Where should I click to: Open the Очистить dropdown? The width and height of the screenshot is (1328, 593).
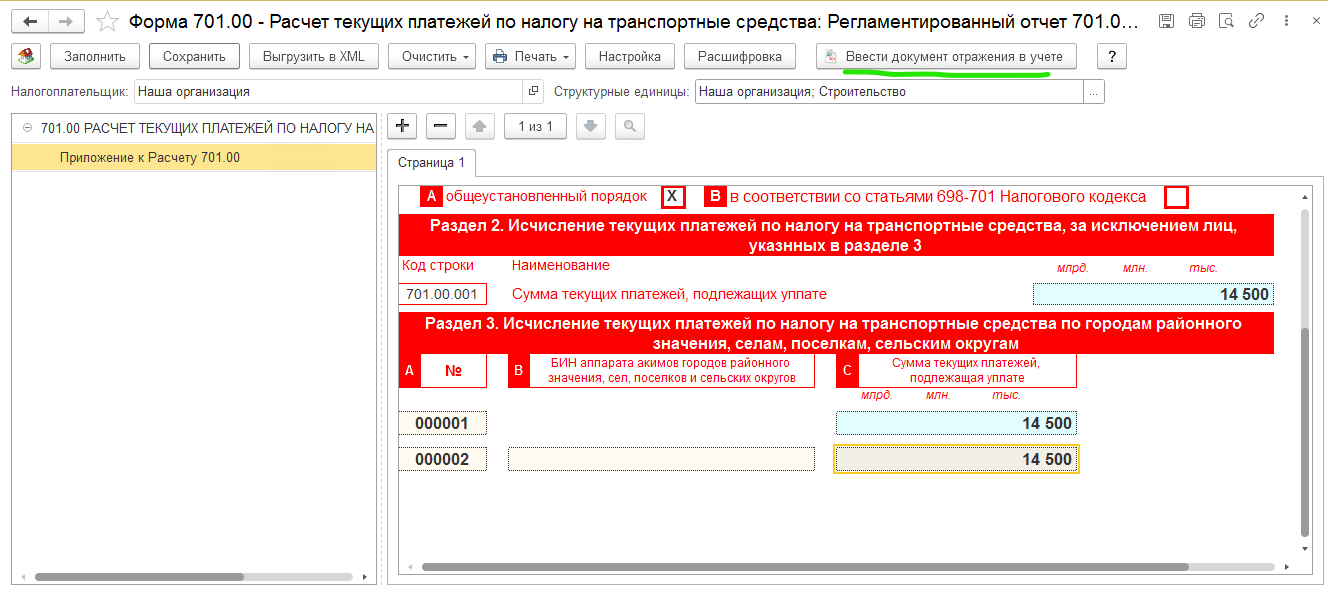click(x=436, y=57)
